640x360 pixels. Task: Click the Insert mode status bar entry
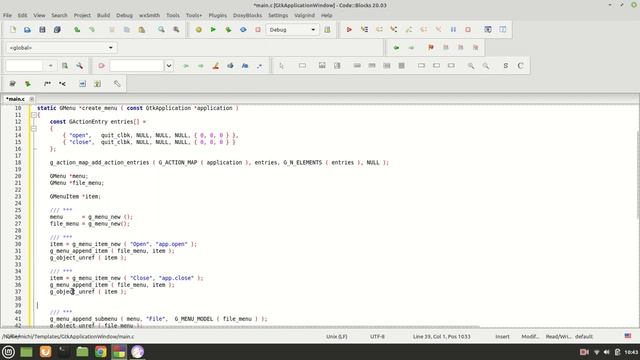coord(502,337)
